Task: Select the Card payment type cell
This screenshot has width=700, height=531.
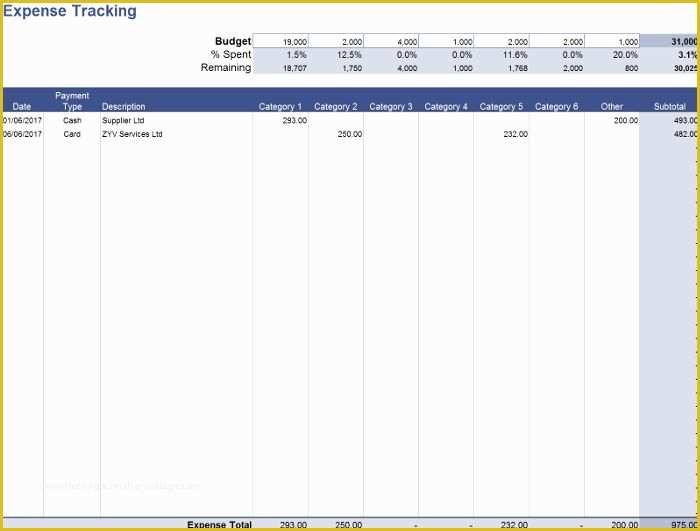Action: 72,134
